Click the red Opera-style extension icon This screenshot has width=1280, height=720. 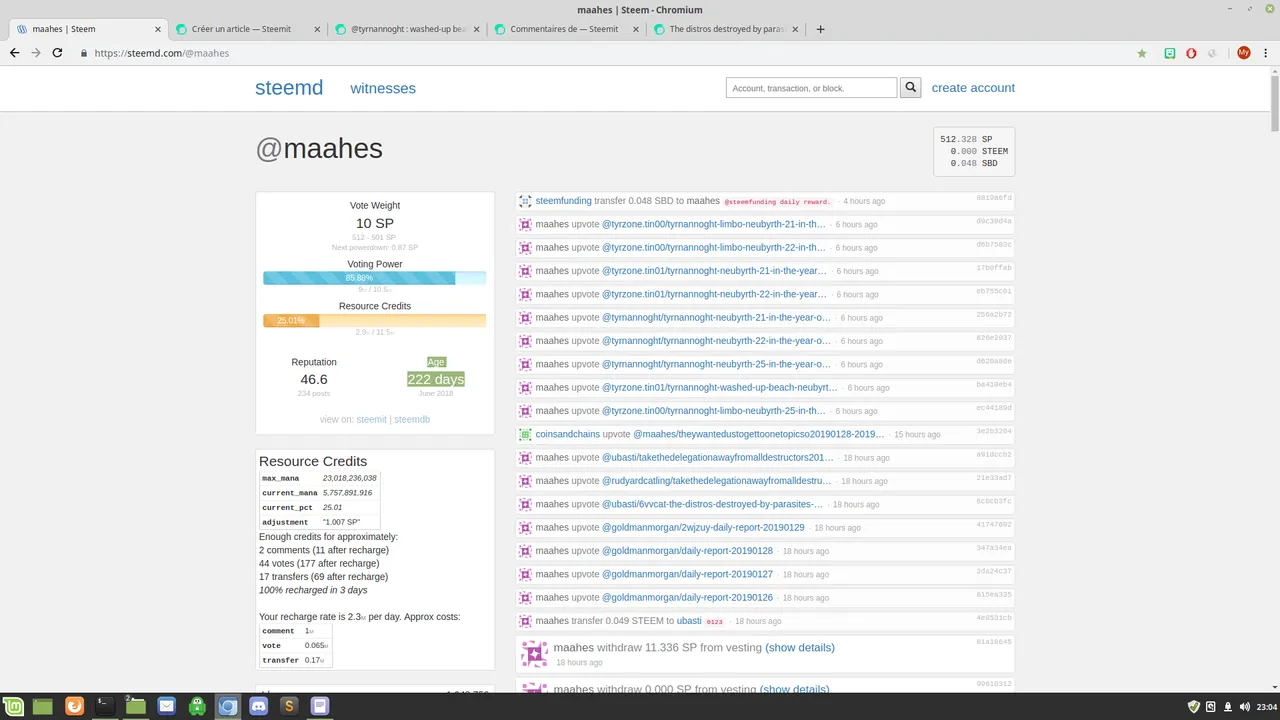(x=1191, y=53)
